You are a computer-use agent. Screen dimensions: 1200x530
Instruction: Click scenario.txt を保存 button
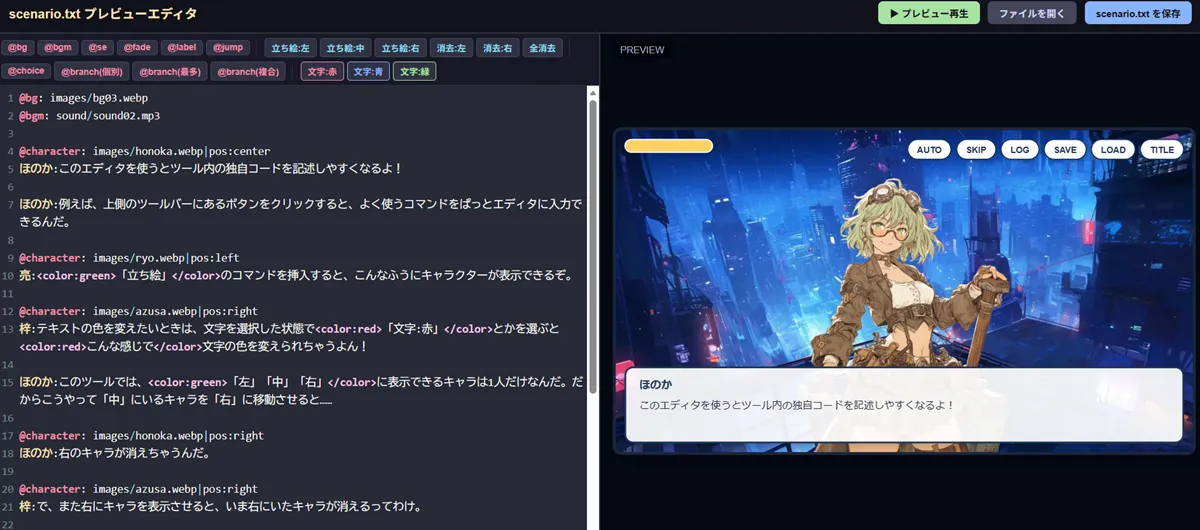1138,13
